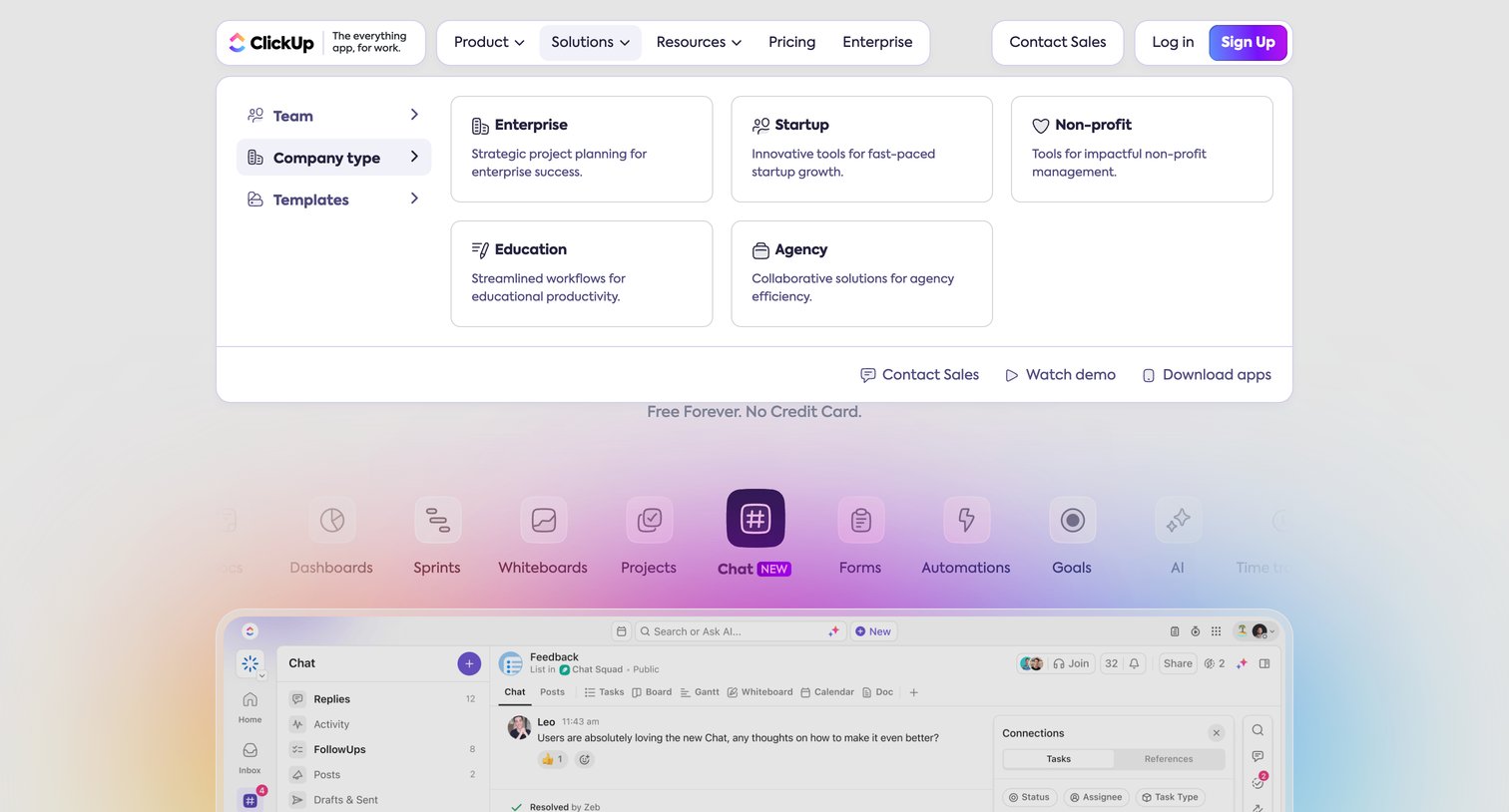The width and height of the screenshot is (1509, 812).
Task: Click the Sign Up button
Action: click(1248, 42)
